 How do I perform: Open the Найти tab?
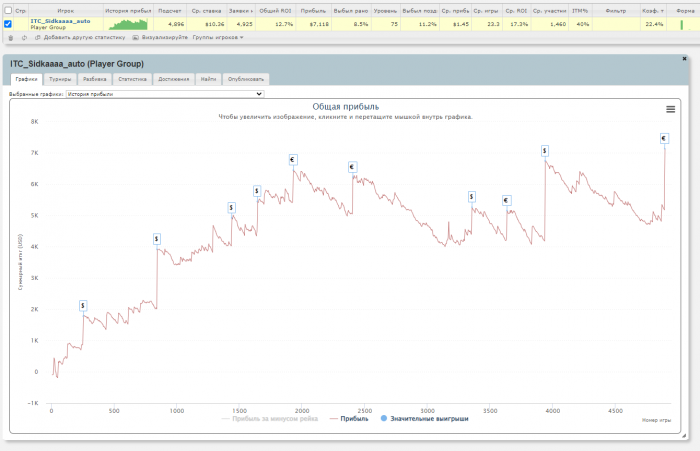point(208,79)
